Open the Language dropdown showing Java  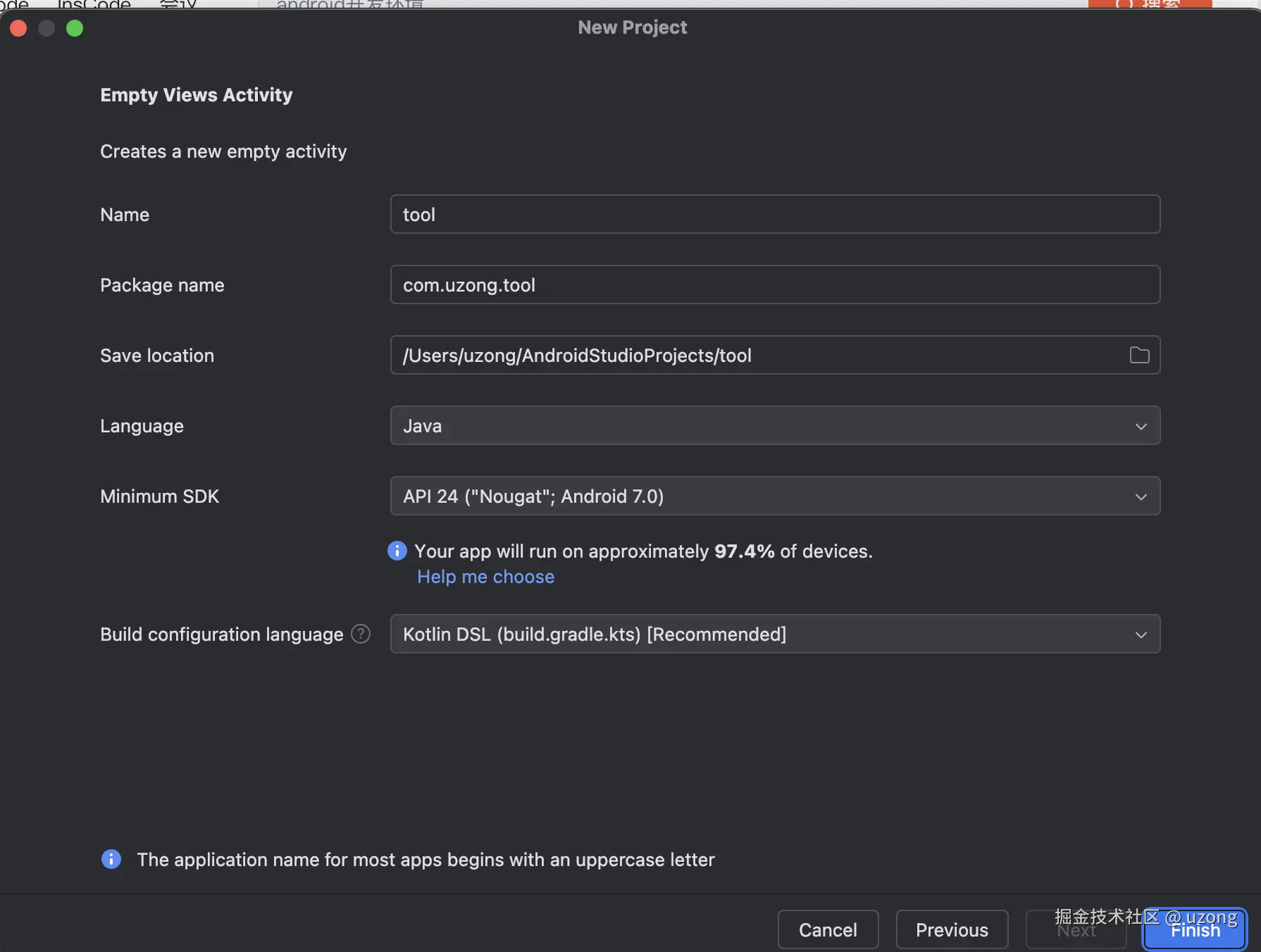pos(775,426)
